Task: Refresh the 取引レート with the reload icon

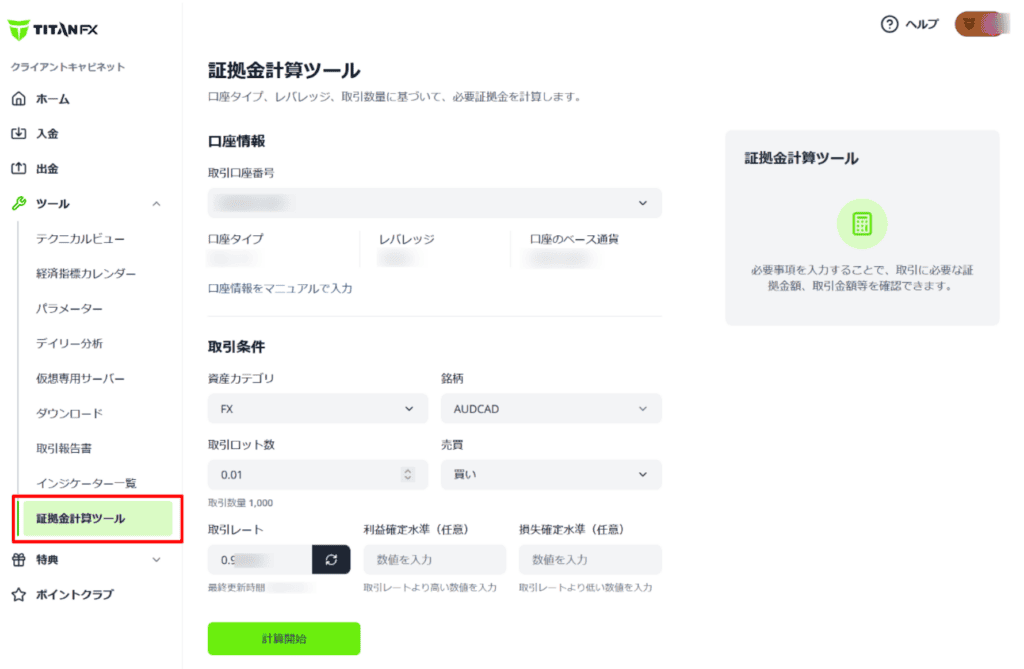Action: tap(331, 560)
